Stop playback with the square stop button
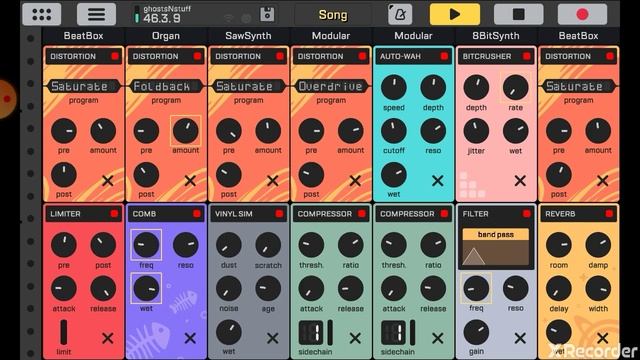Viewport: 640px width, 360px height. (x=518, y=14)
